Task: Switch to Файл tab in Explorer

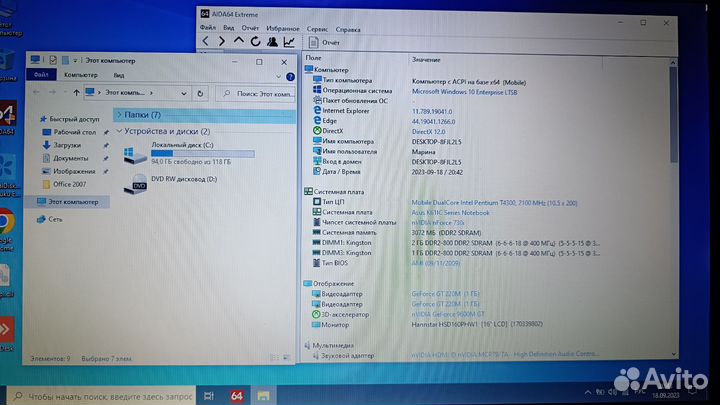Action: (x=41, y=74)
